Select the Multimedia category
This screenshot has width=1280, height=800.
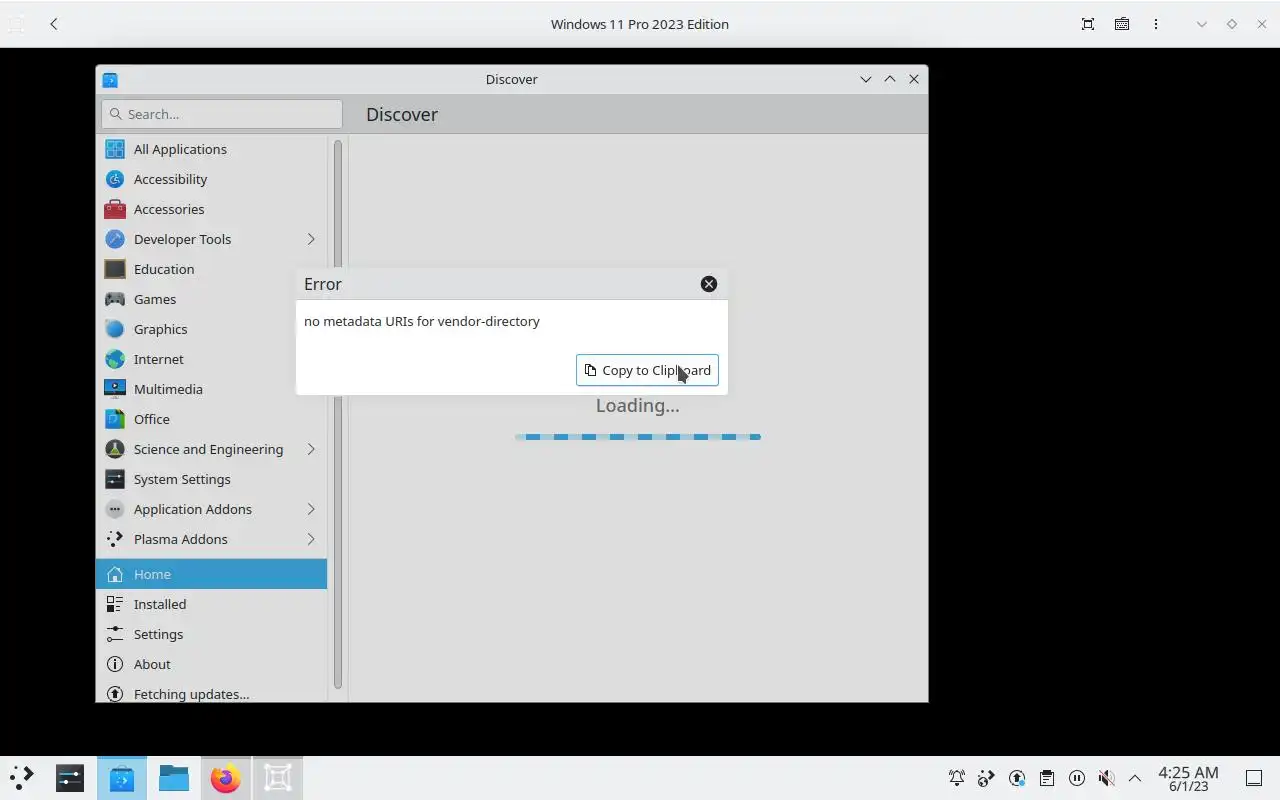(x=211, y=389)
